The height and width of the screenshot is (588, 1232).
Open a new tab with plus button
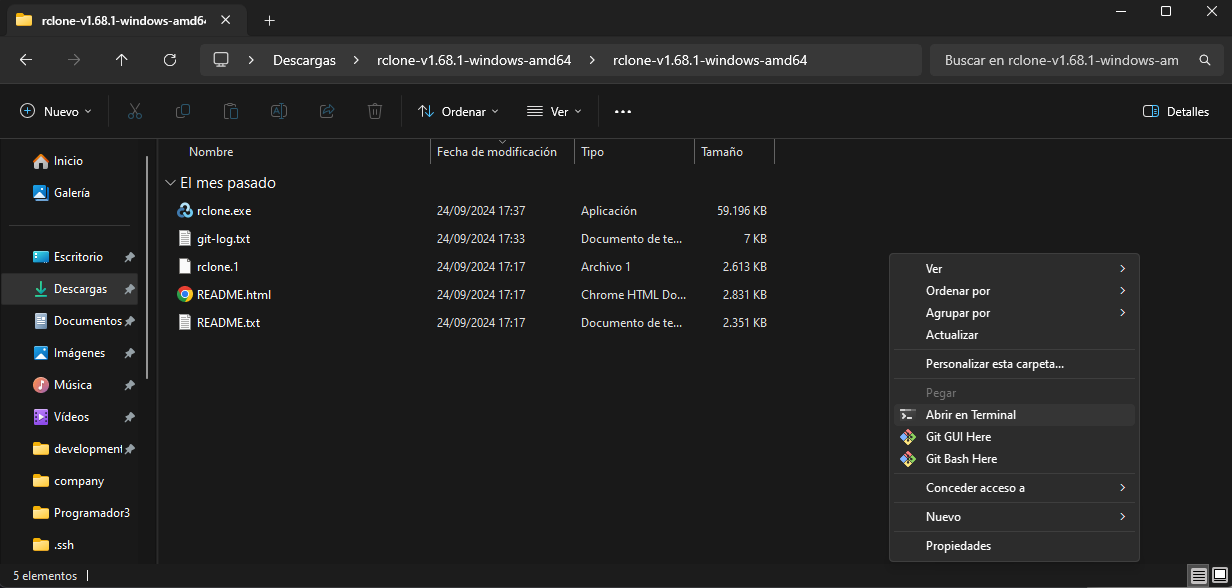(x=269, y=21)
